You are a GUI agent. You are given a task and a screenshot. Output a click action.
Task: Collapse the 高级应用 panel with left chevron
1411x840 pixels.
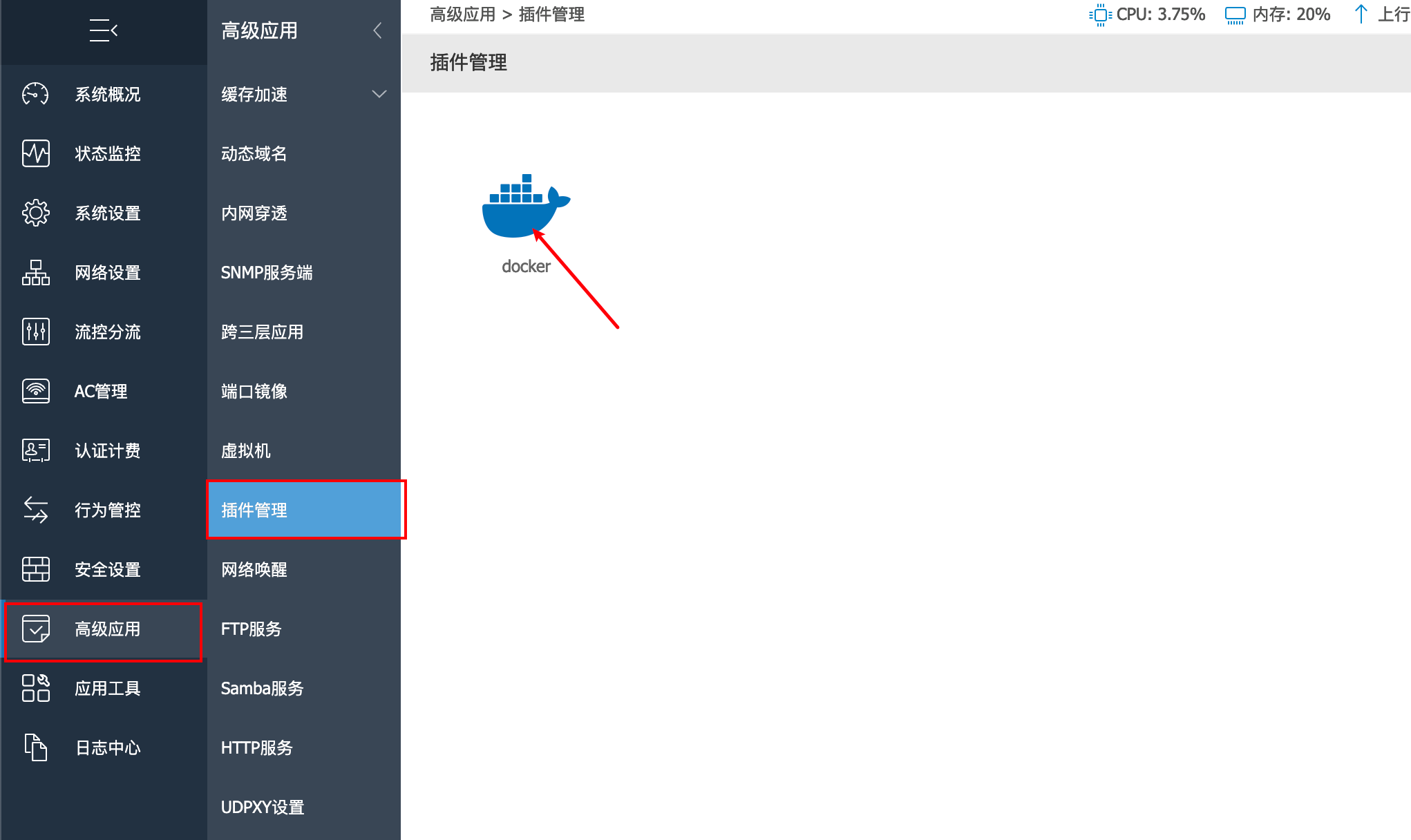(377, 30)
